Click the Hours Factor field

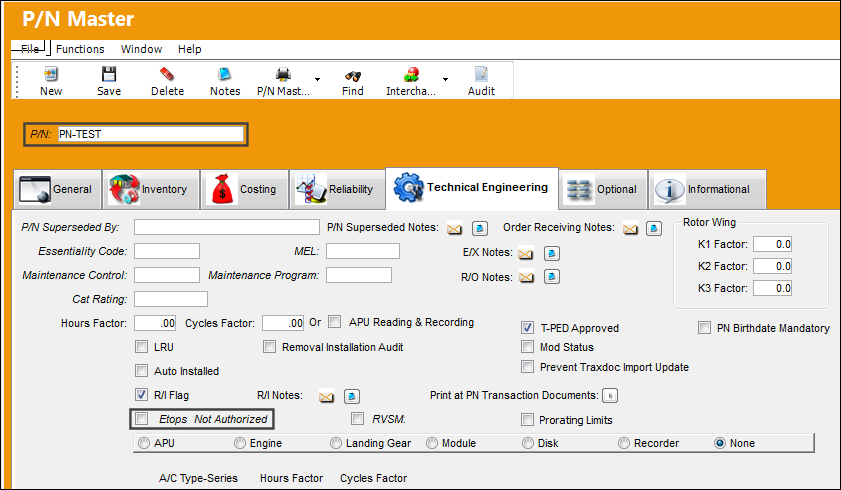pos(155,323)
